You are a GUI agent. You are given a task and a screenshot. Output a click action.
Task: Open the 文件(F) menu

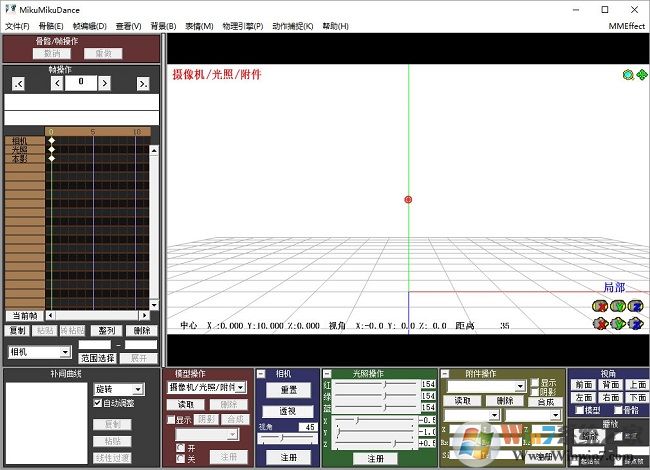tap(17, 26)
